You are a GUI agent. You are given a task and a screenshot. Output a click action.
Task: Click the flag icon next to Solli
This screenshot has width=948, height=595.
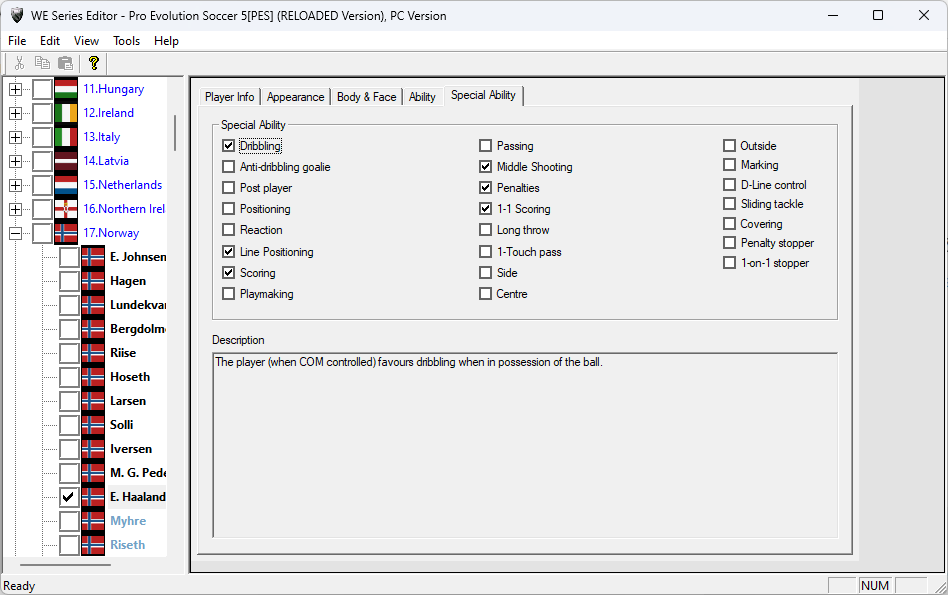tap(93, 425)
